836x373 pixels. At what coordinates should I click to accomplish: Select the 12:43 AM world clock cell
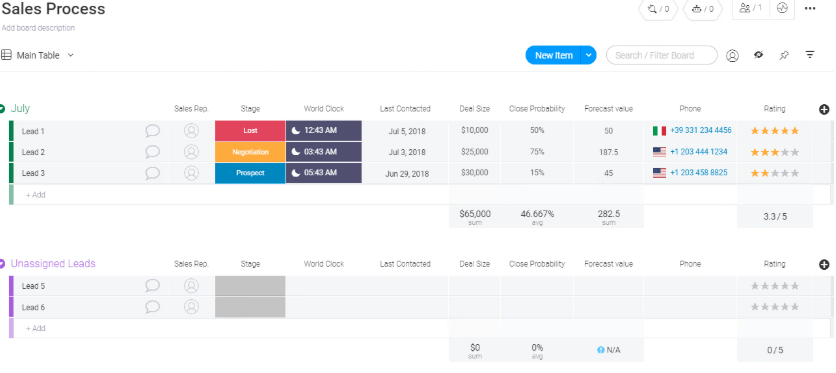coord(324,131)
